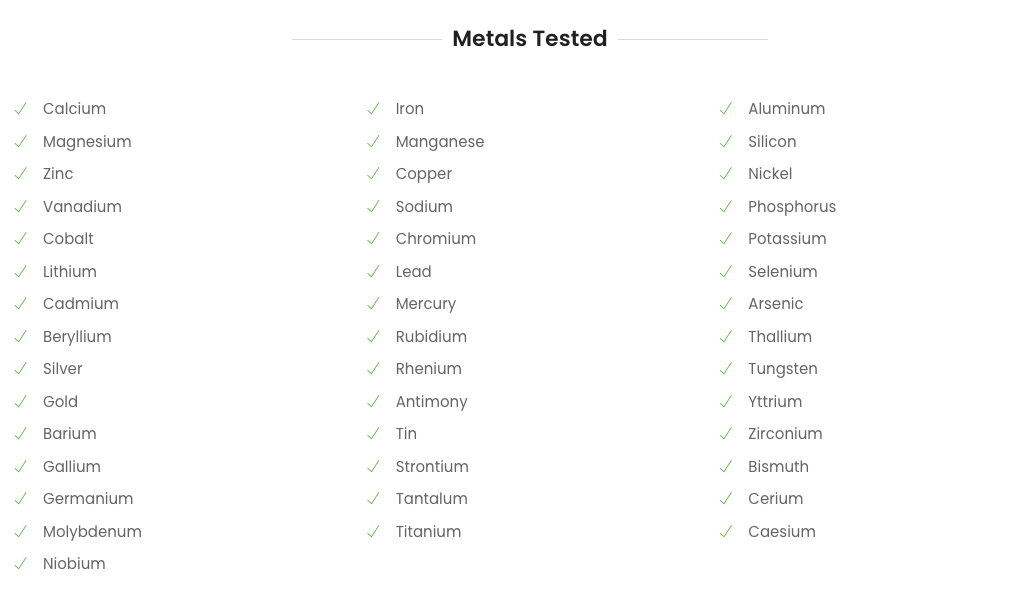This screenshot has width=1017, height=596.
Task: Click the checkmark icon beside Cobalt
Action: pyautogui.click(x=21, y=239)
